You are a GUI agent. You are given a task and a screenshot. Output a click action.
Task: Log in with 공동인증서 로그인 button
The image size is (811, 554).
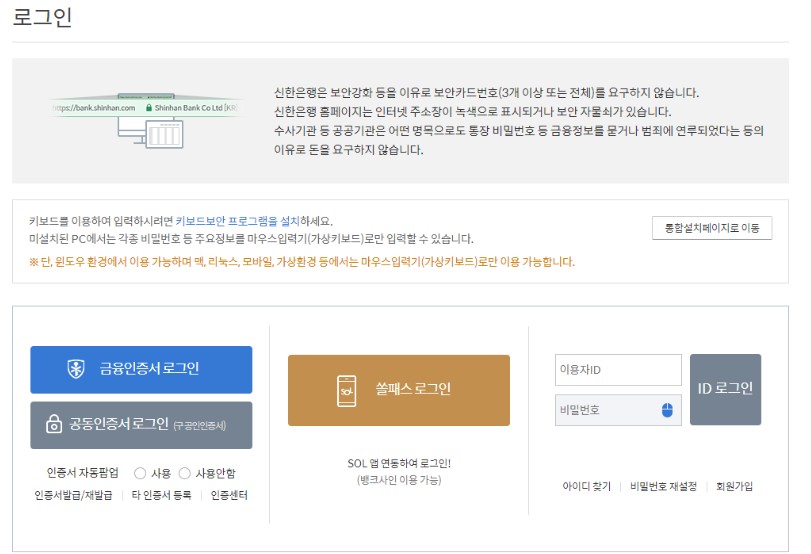click(141, 425)
